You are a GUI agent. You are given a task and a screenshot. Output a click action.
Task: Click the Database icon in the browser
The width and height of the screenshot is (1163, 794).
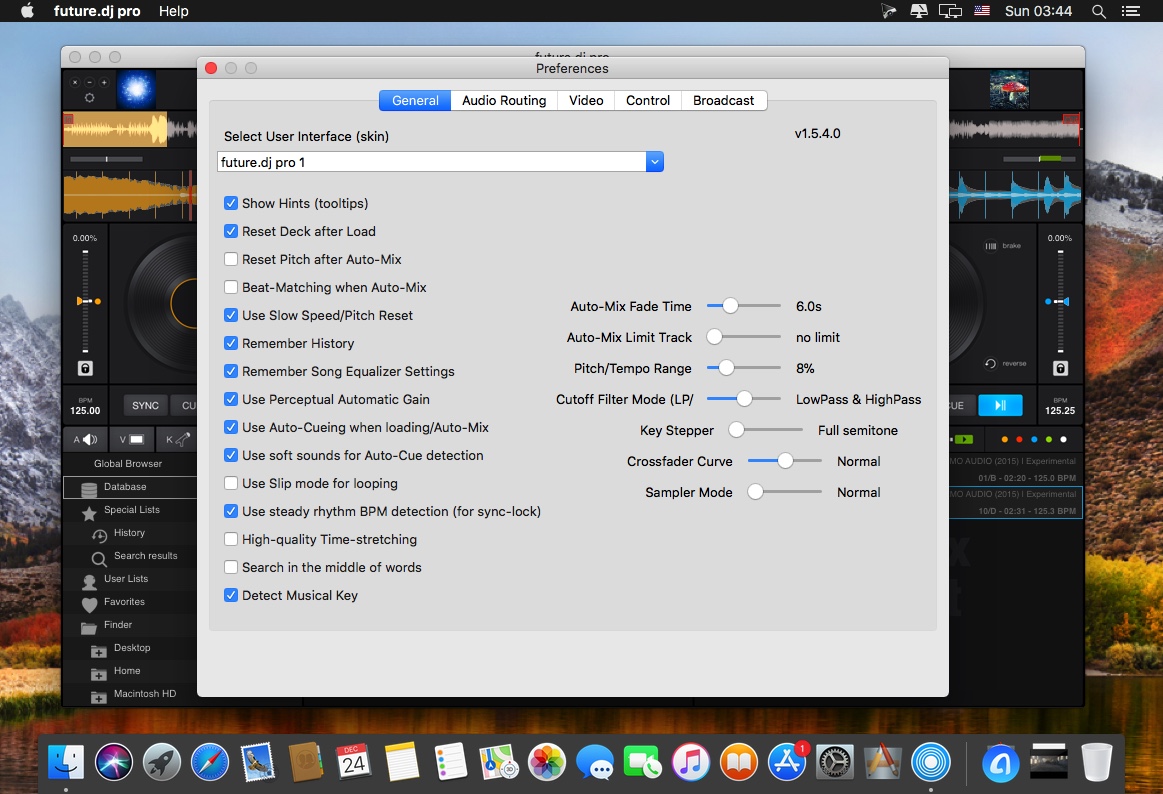coord(89,488)
